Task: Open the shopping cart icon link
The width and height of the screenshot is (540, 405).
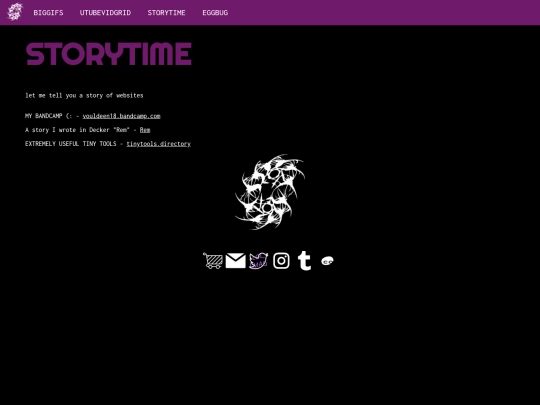Action: [x=213, y=261]
